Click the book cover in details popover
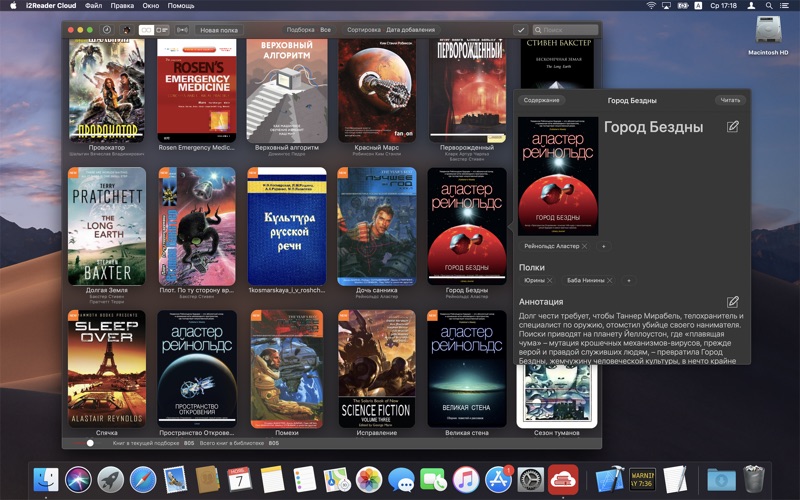Screen dimensions: 800x500 (558, 176)
